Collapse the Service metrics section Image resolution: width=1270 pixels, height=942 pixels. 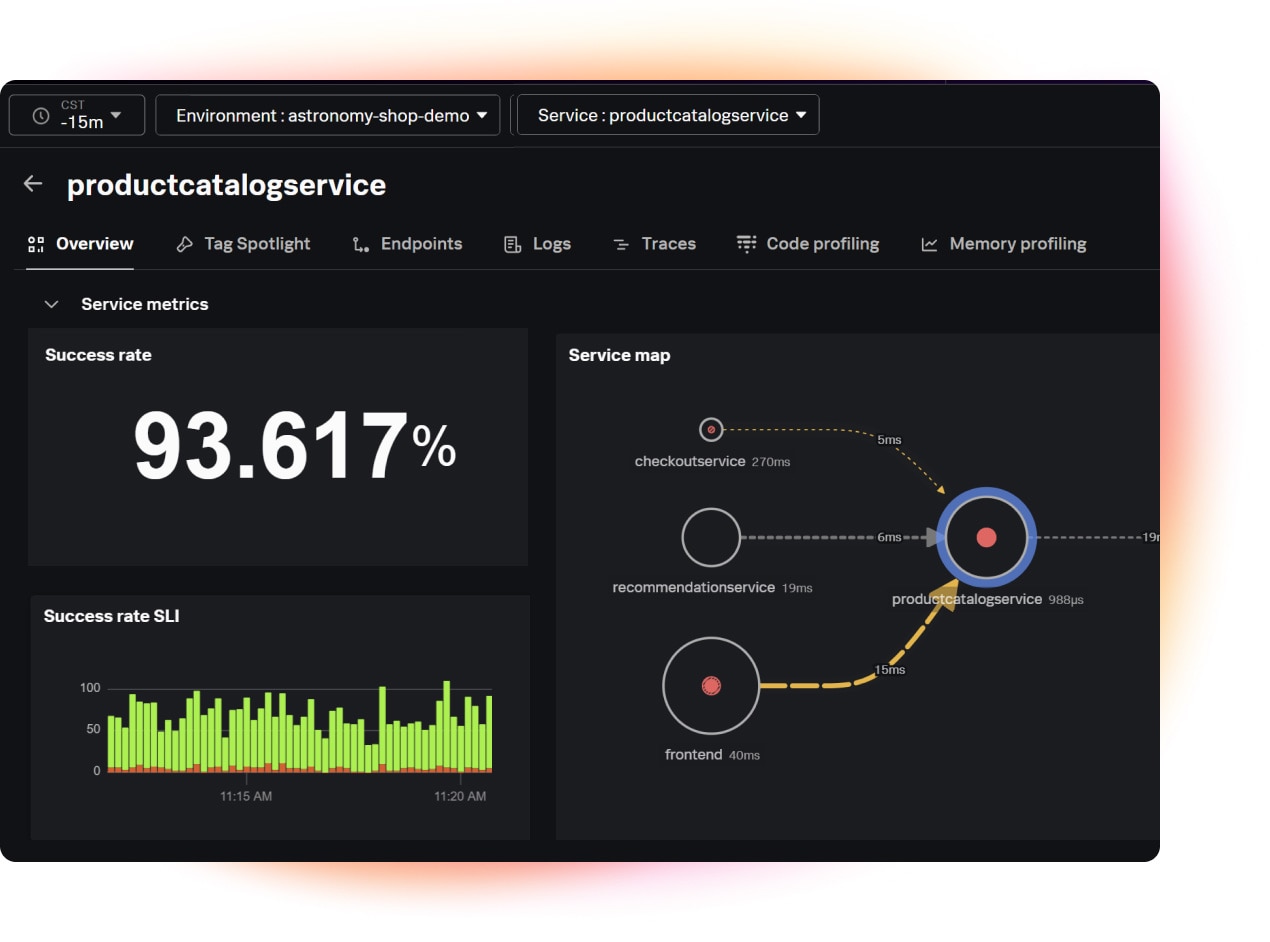(x=52, y=304)
